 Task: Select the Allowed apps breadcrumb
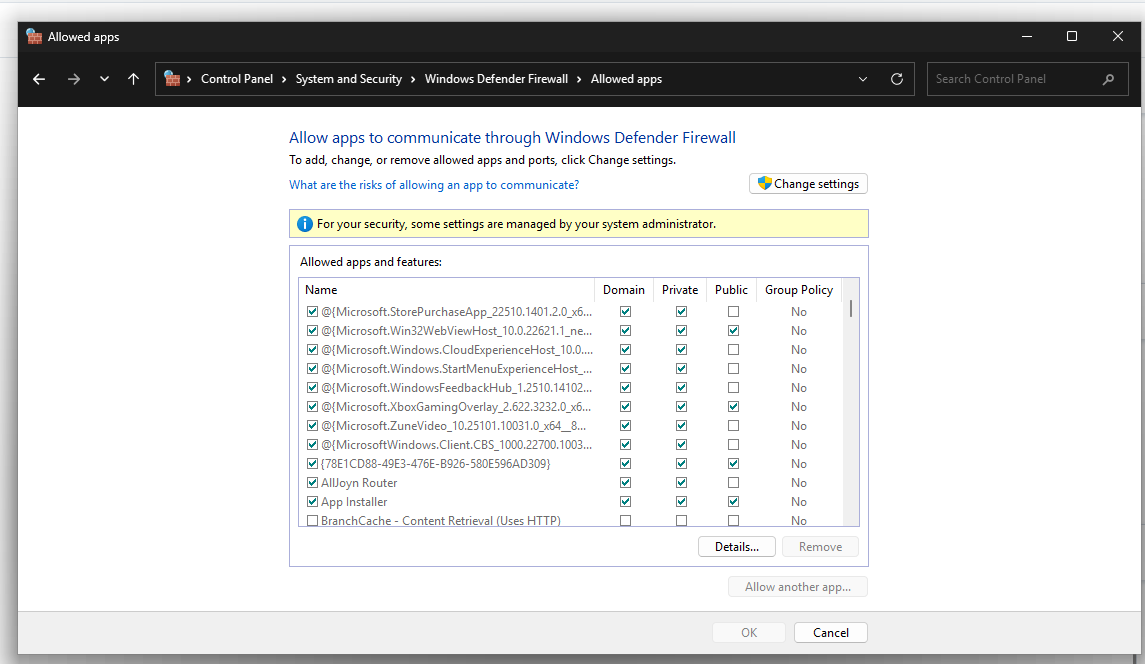click(x=626, y=79)
